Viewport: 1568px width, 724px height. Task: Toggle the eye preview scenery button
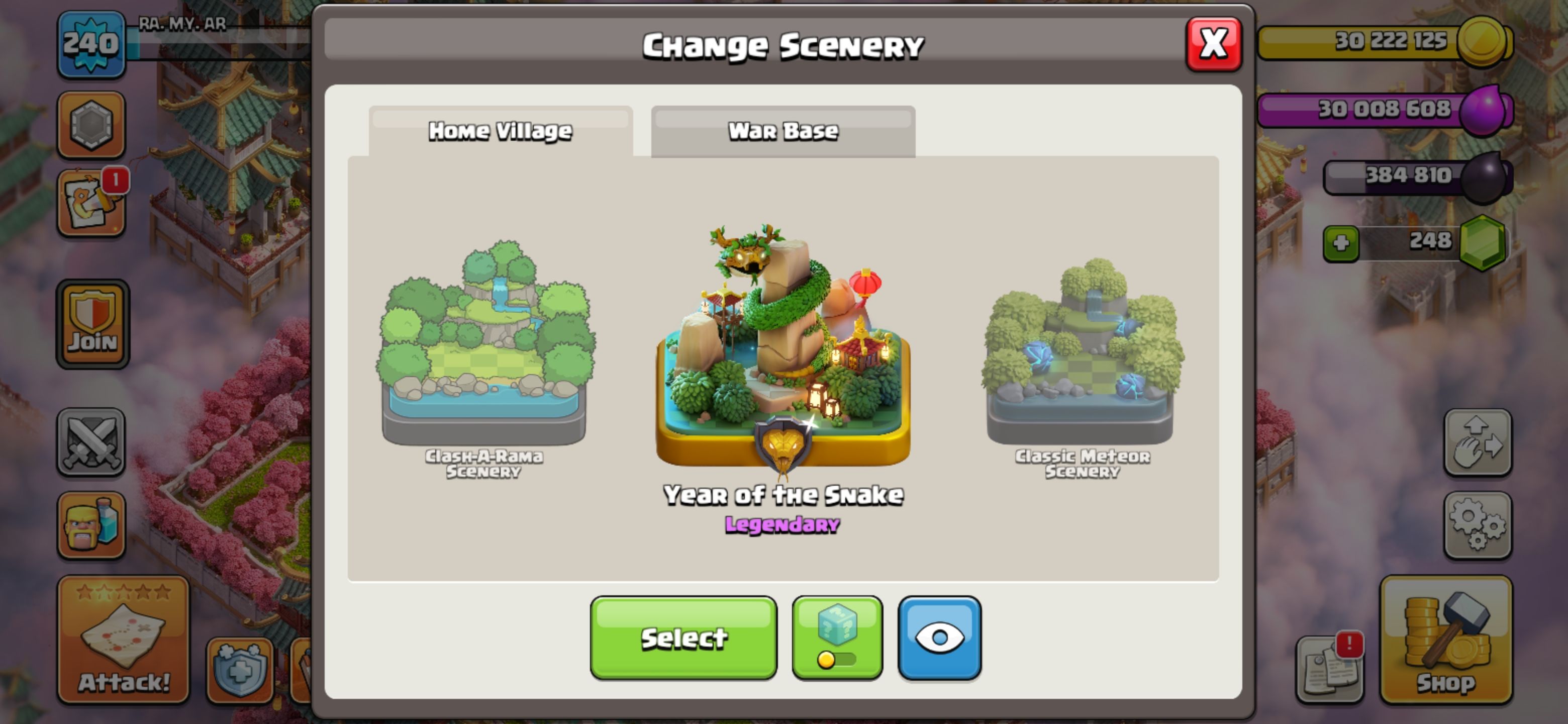click(939, 638)
